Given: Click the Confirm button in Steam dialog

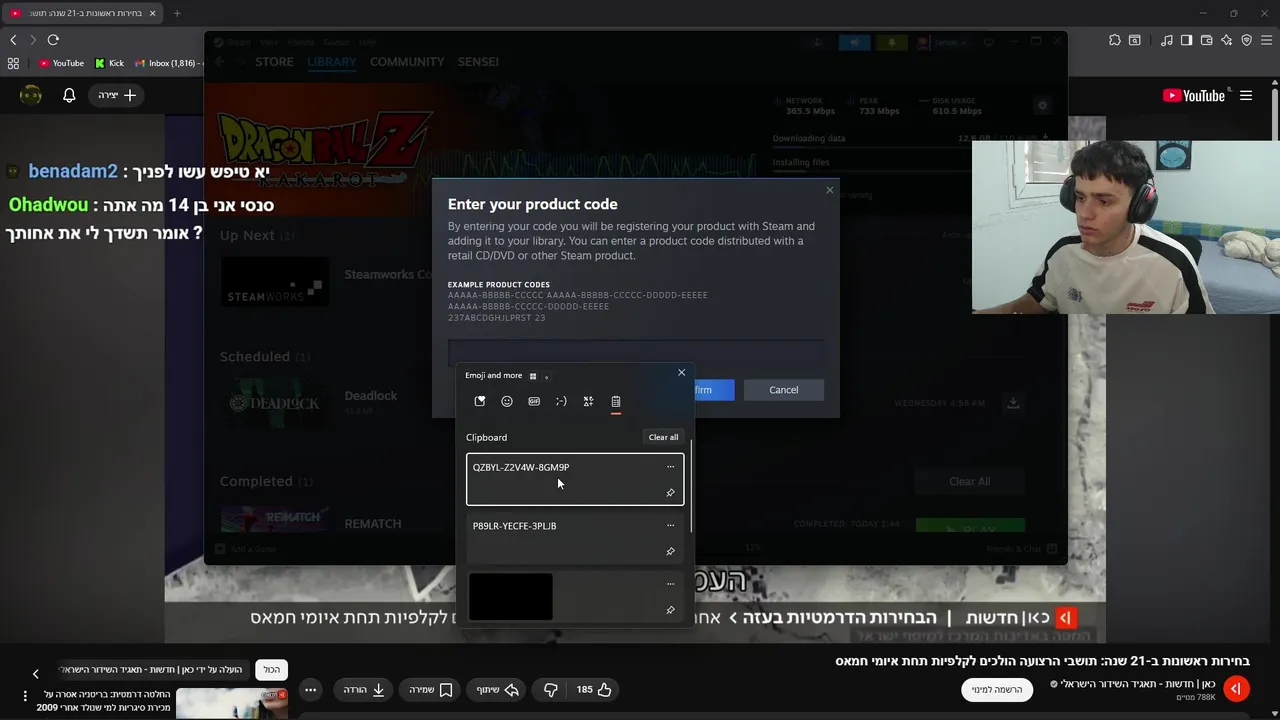Looking at the screenshot, I should pos(713,390).
